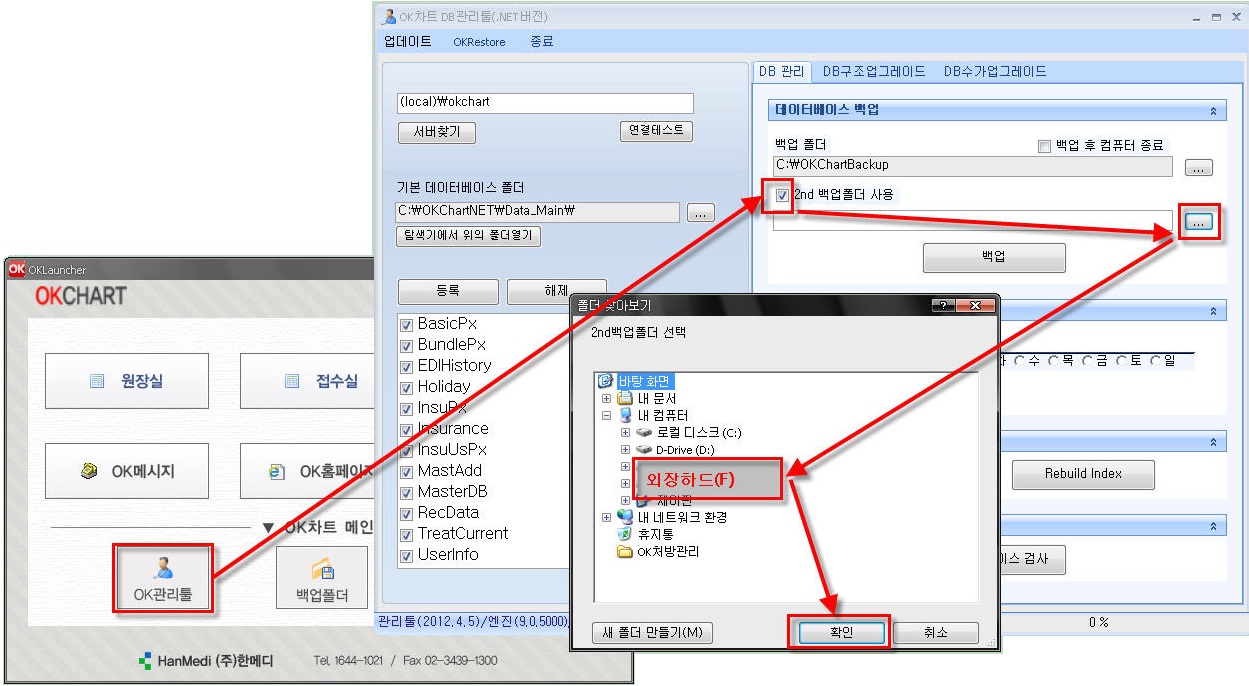Screen dimensions: 1249x686
Task: Click the OK차트 DB 관리툴 title bar icon
Action: point(390,16)
